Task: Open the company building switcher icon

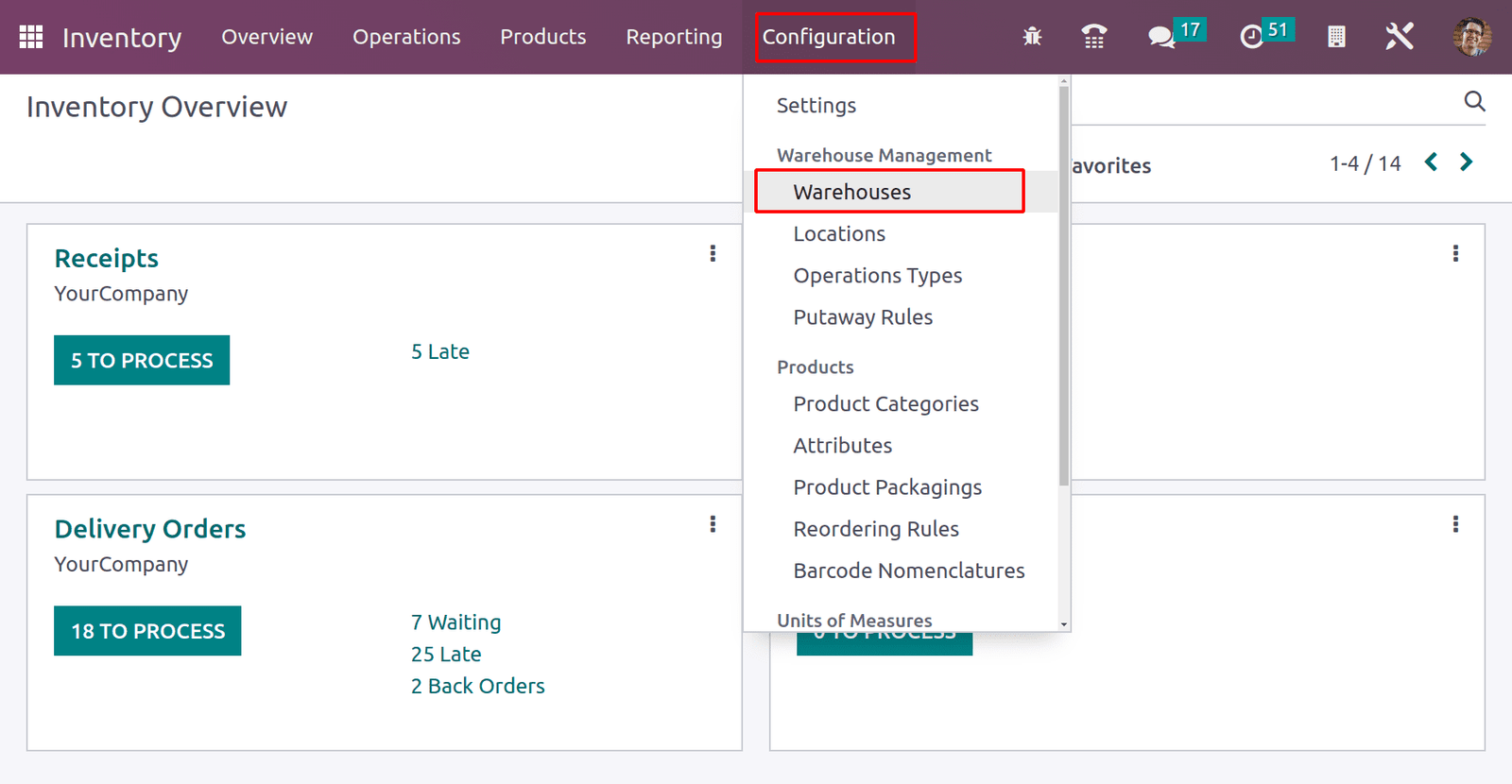Action: (x=1336, y=37)
